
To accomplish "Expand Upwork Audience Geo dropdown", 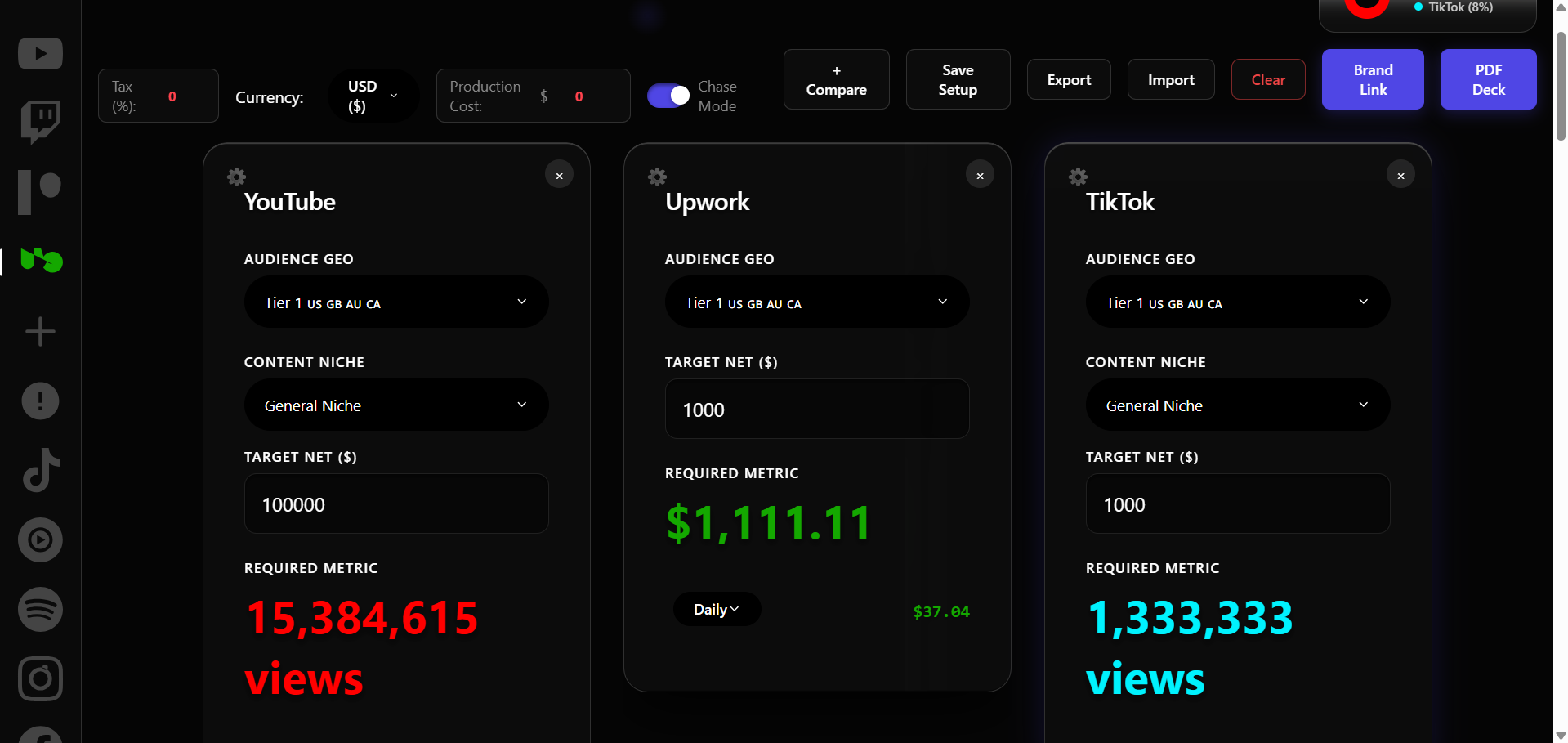I will click(x=817, y=302).
